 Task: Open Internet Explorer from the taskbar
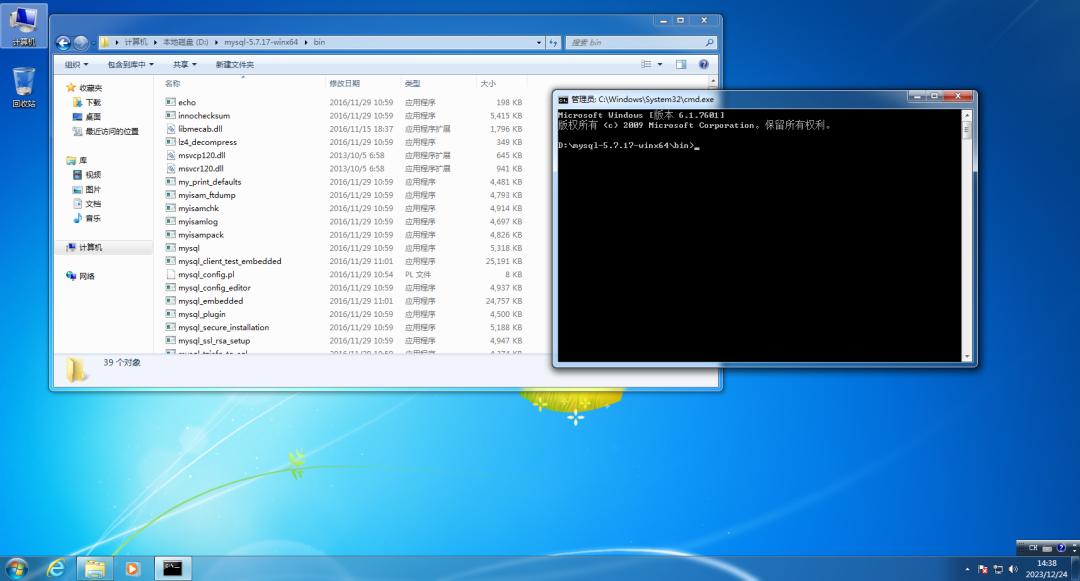pos(55,569)
